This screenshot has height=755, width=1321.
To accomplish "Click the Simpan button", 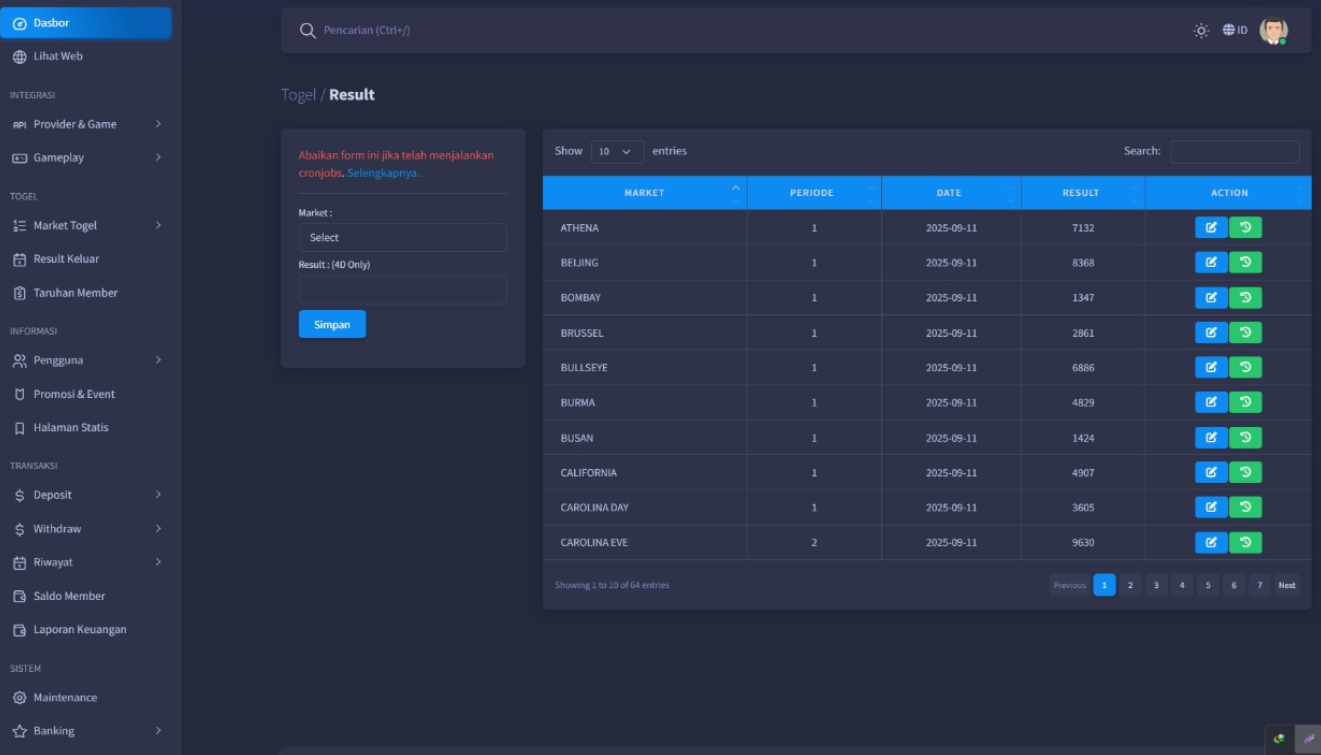I will 332,324.
